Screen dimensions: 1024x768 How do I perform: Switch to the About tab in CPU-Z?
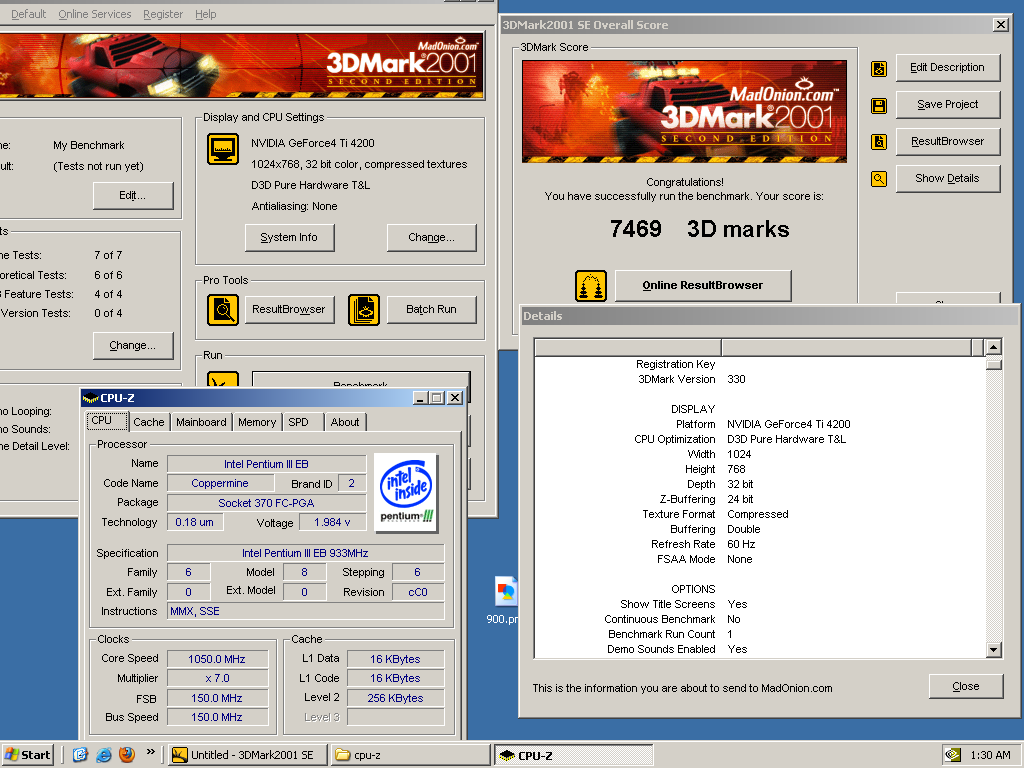point(345,422)
